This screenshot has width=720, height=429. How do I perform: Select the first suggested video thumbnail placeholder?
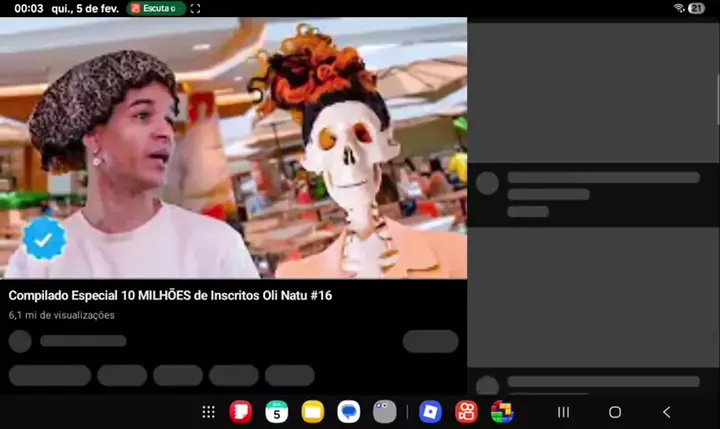click(593, 90)
